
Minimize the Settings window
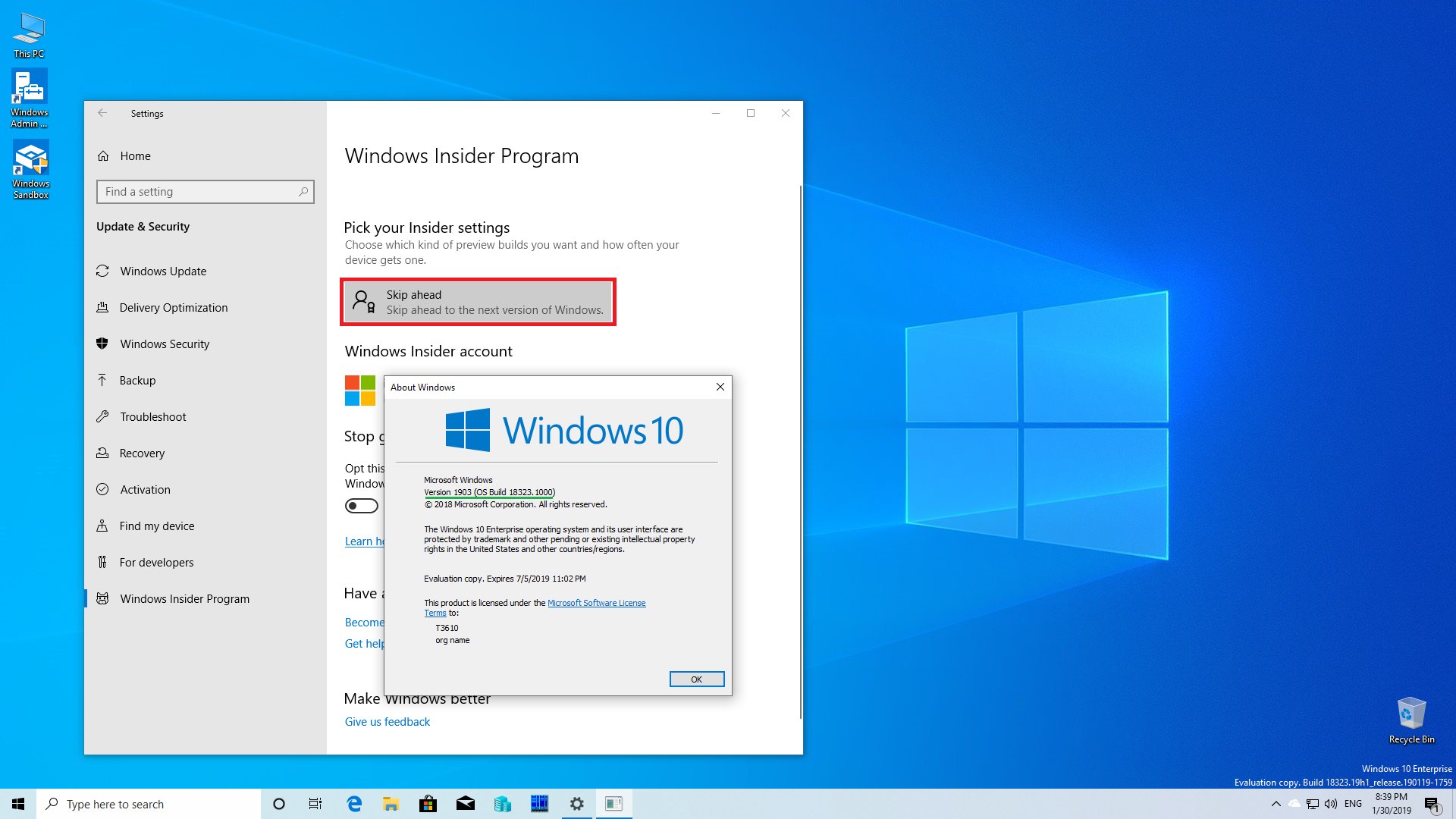tap(715, 113)
